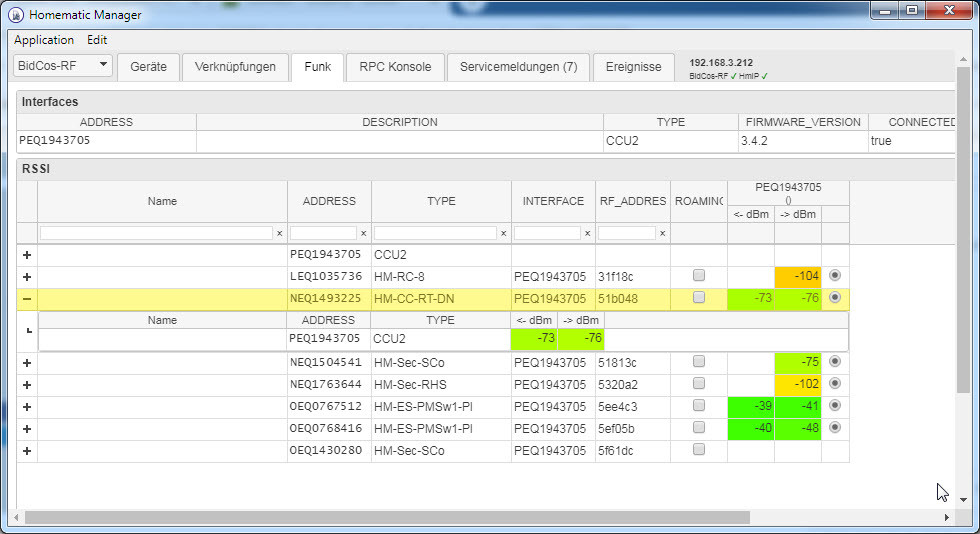Screen dimensions: 980x534
Task: Click the scroll-right arrow
Action: (947, 518)
